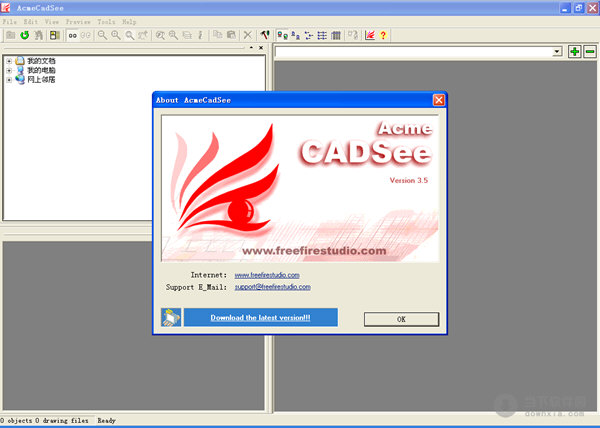This screenshot has height=428, width=600.
Task: Click '0 objects 0 drawing files' status text
Action: point(44,420)
